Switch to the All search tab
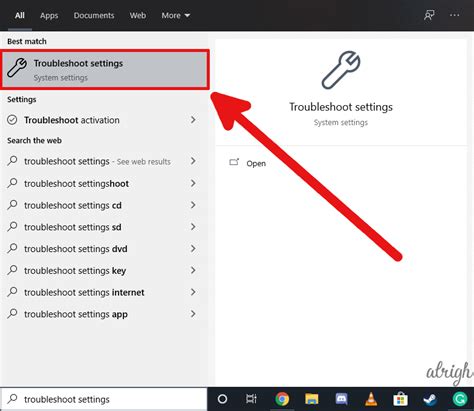 pos(19,15)
